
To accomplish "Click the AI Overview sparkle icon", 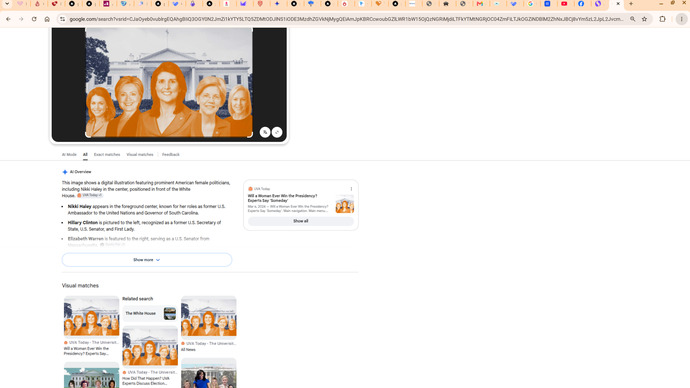I will point(65,172).
